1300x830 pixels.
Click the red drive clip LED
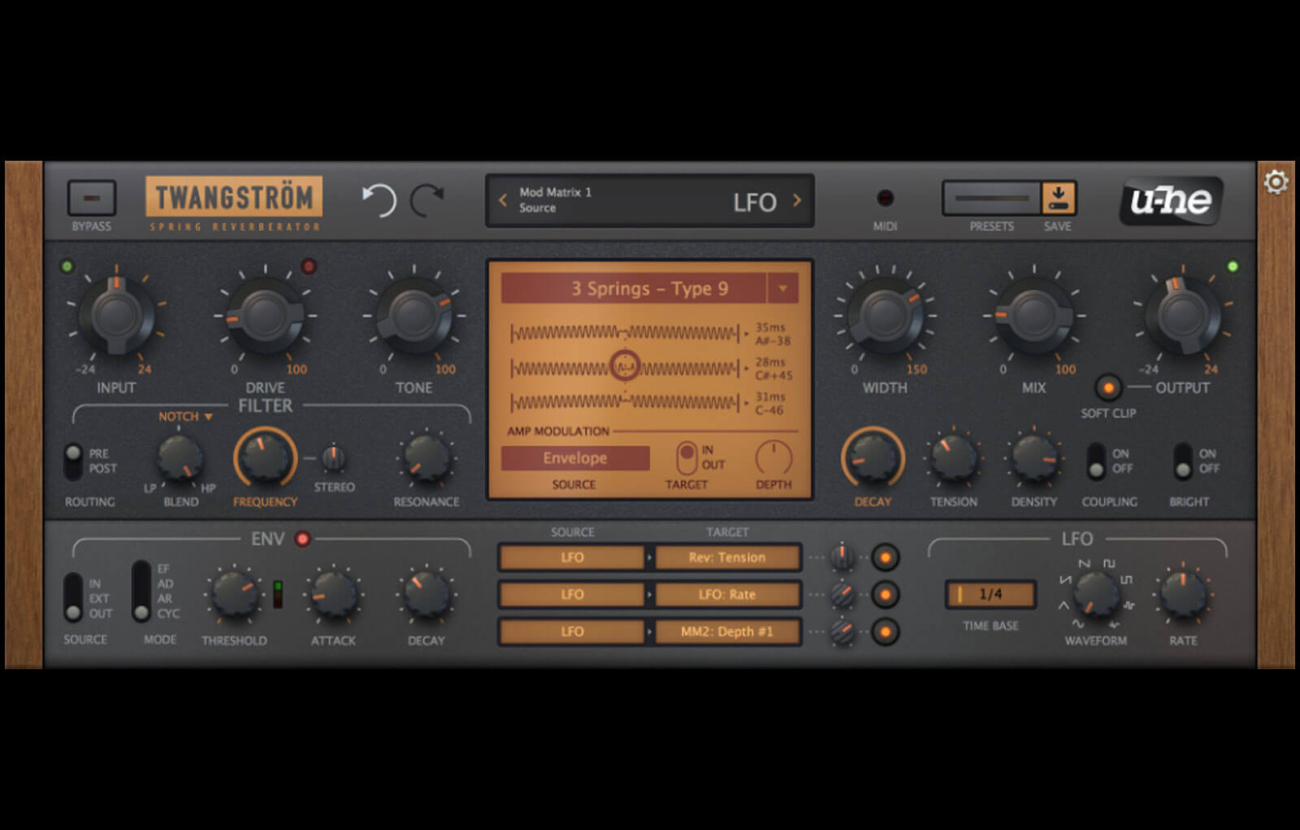(309, 267)
